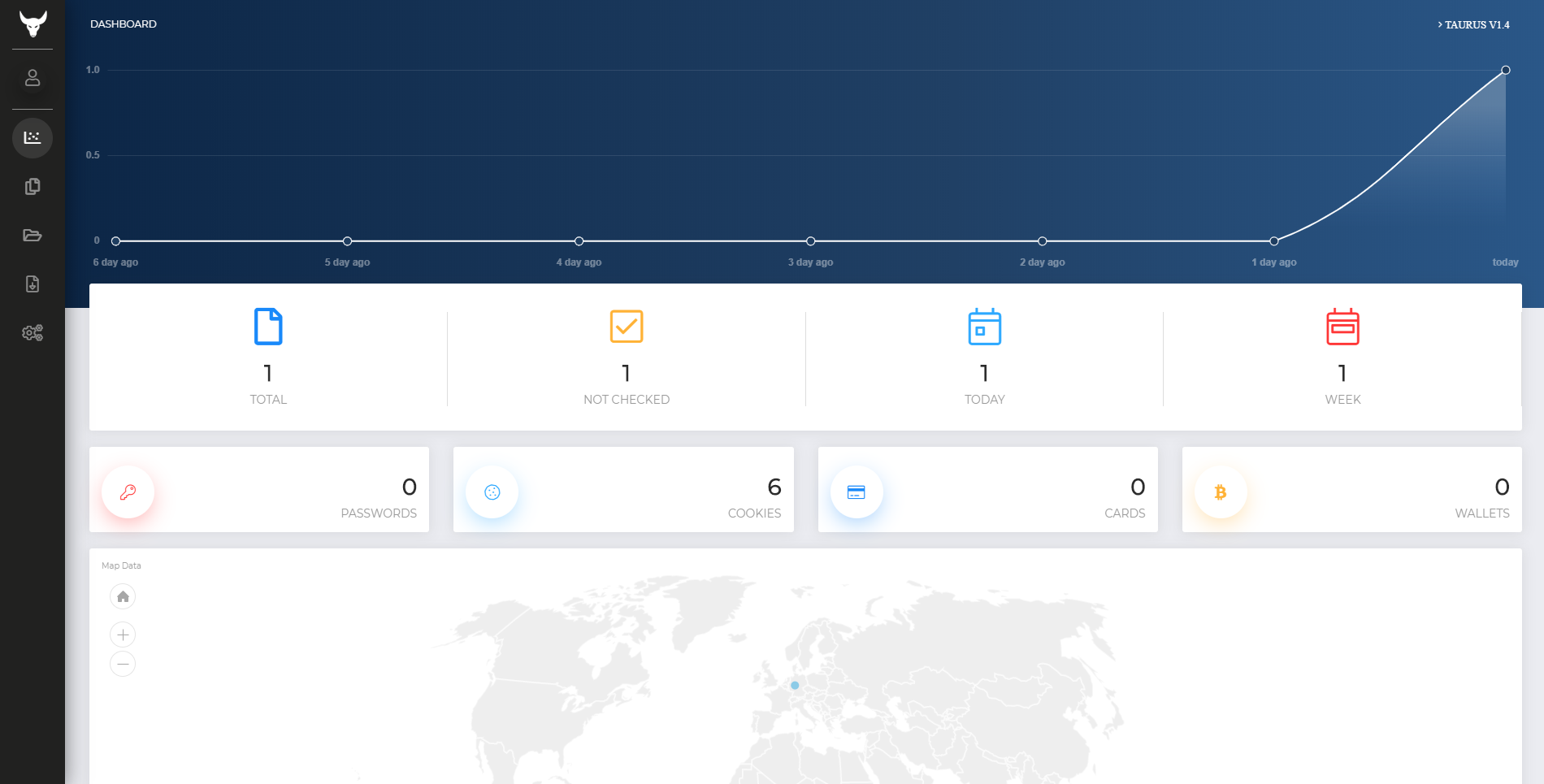Select the '5 day ago' chart point
Screen dimensions: 1544x784
click(x=348, y=241)
